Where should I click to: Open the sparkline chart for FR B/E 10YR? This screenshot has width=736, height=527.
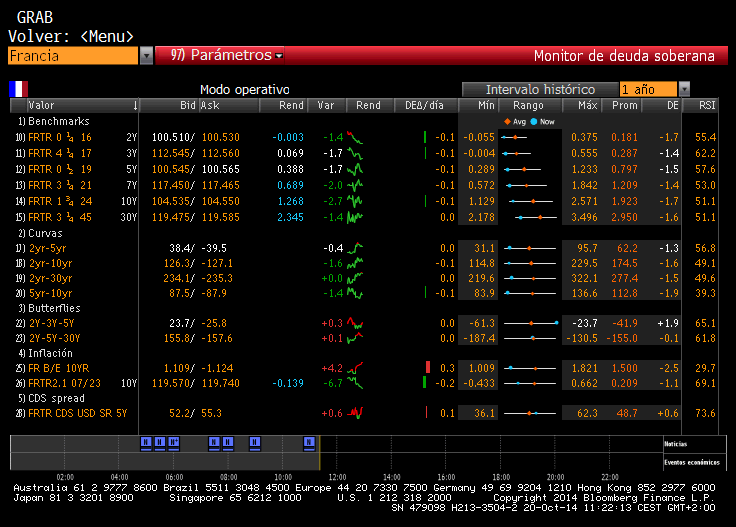click(355, 368)
